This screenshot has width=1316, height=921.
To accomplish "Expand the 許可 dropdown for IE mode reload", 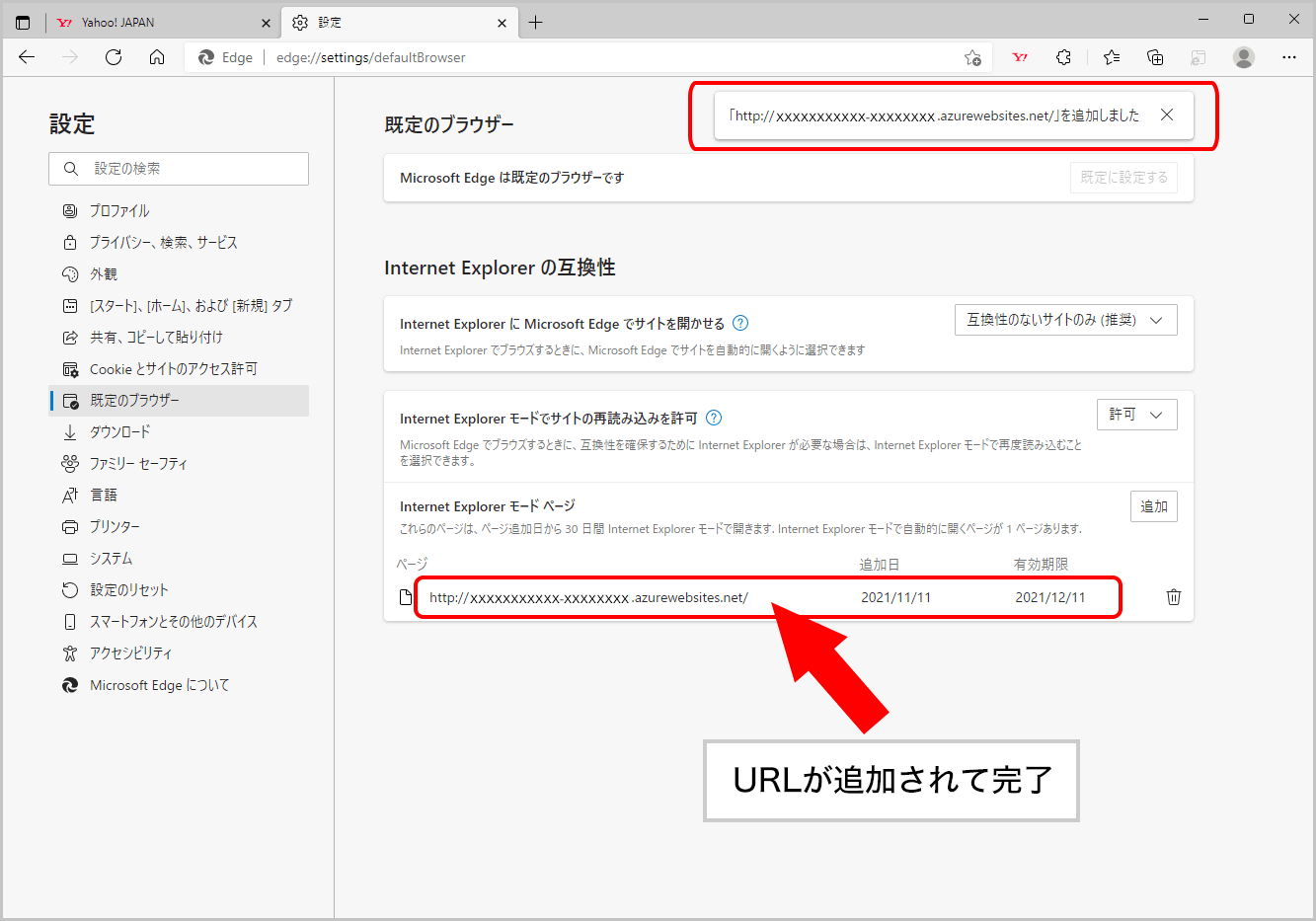I will (1136, 415).
